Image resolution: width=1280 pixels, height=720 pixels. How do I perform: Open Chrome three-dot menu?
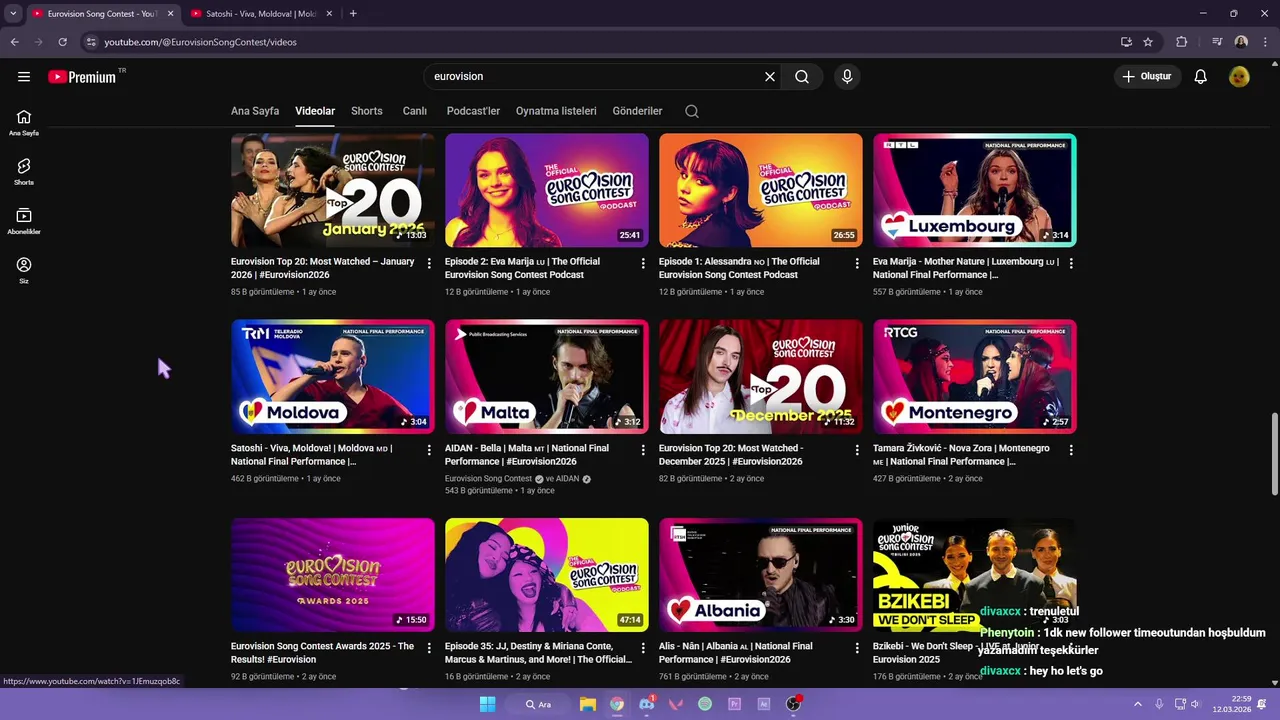click(1264, 42)
